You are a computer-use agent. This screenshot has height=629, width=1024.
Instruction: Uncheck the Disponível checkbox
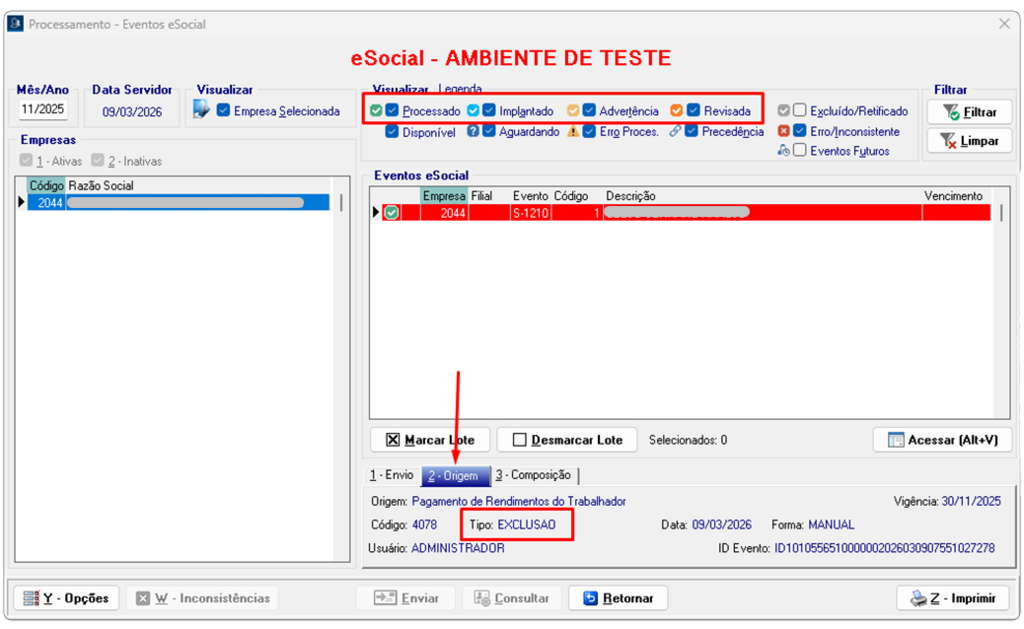(392, 132)
